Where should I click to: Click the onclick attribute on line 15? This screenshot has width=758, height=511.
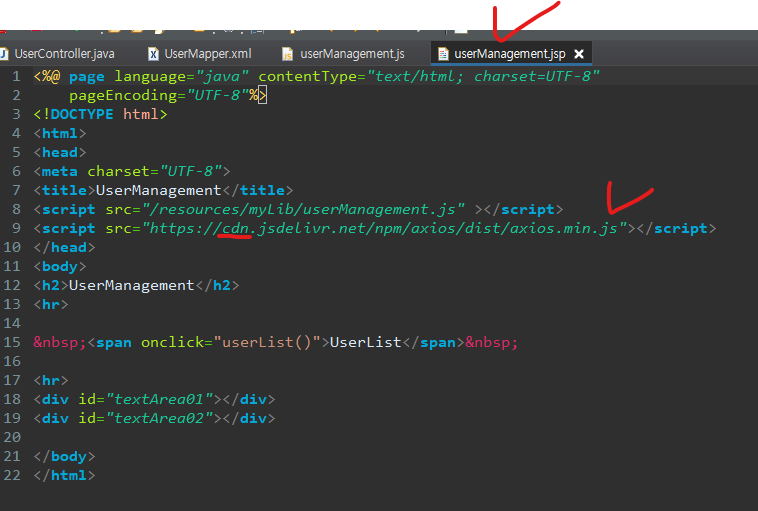coord(173,342)
